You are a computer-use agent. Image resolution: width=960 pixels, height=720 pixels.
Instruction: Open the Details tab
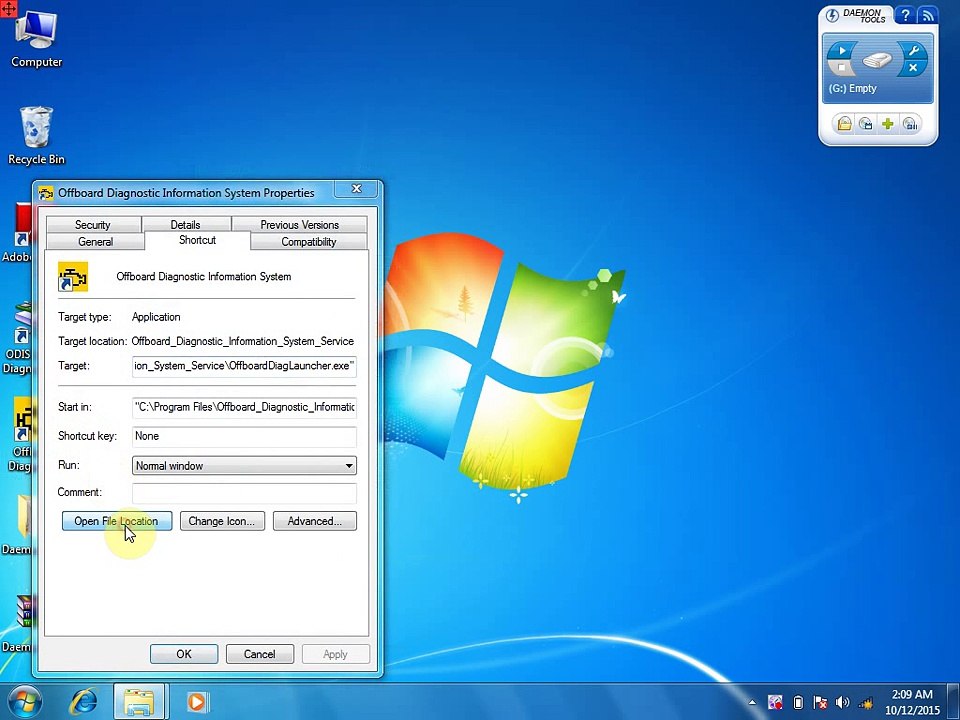click(x=186, y=224)
